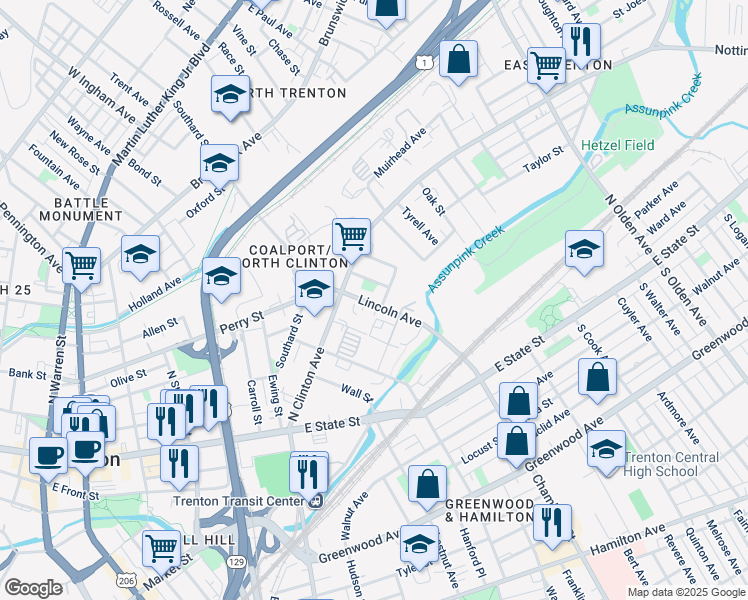The image size is (748, 600).
Task: Click the shopping cart at Coalport/North Clinton
Action: pyautogui.click(x=351, y=238)
